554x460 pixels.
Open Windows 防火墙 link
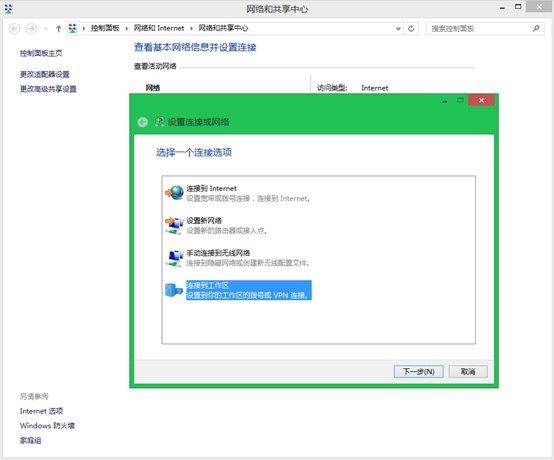tap(47, 425)
